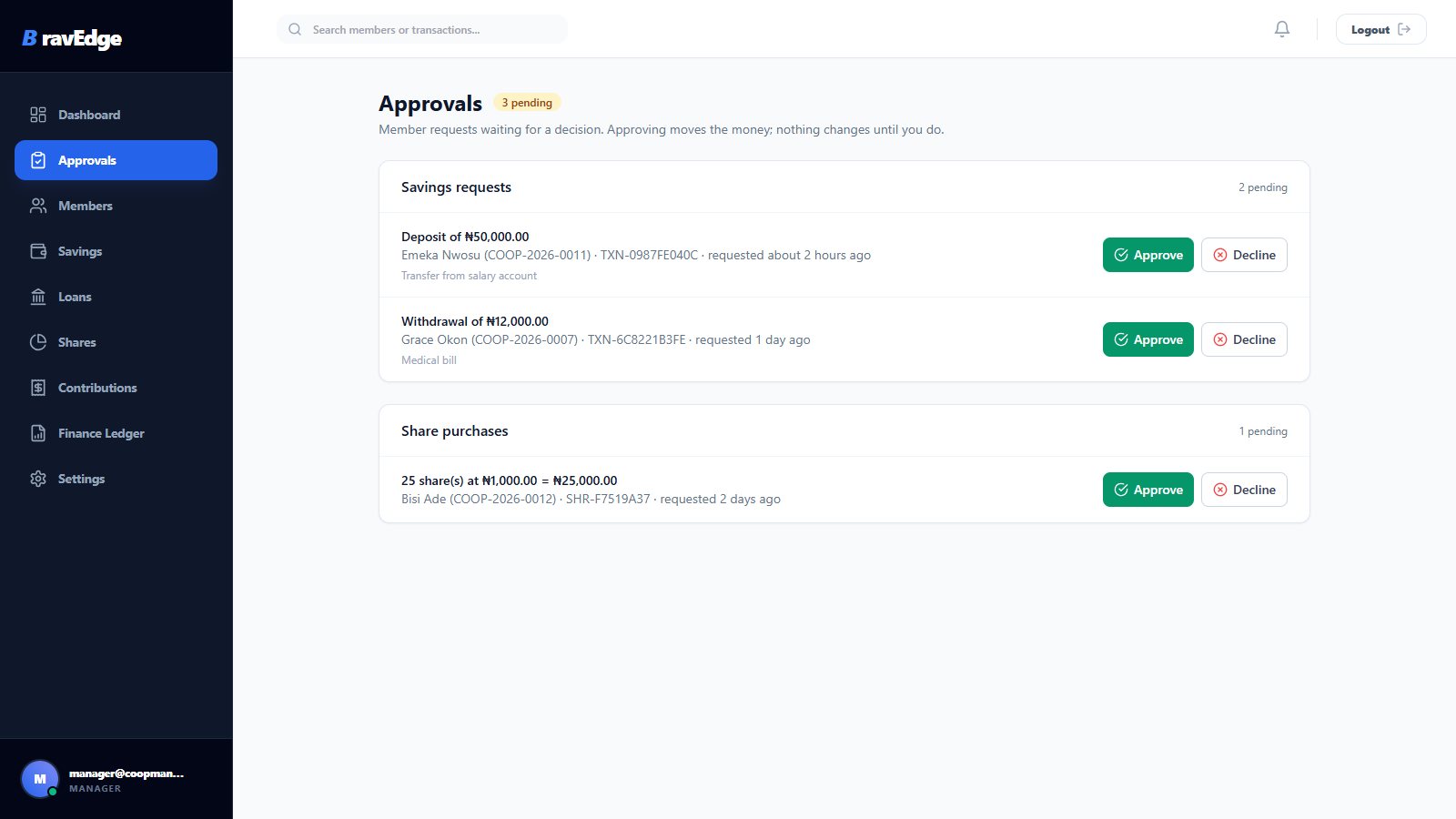The width and height of the screenshot is (1456, 819).
Task: Go to Savings menu item
Action: tap(116, 251)
